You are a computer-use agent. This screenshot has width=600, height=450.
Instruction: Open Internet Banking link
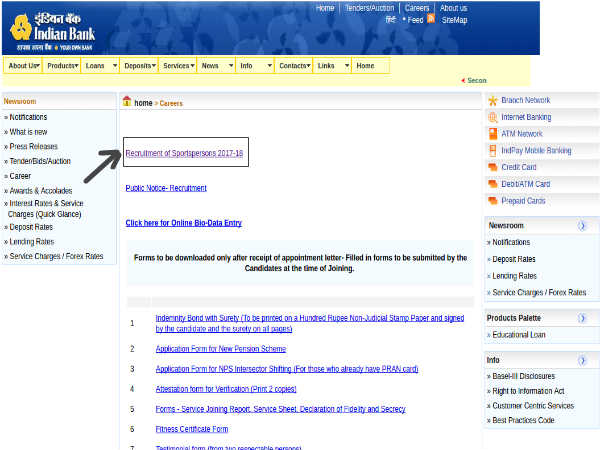pyautogui.click(x=526, y=117)
